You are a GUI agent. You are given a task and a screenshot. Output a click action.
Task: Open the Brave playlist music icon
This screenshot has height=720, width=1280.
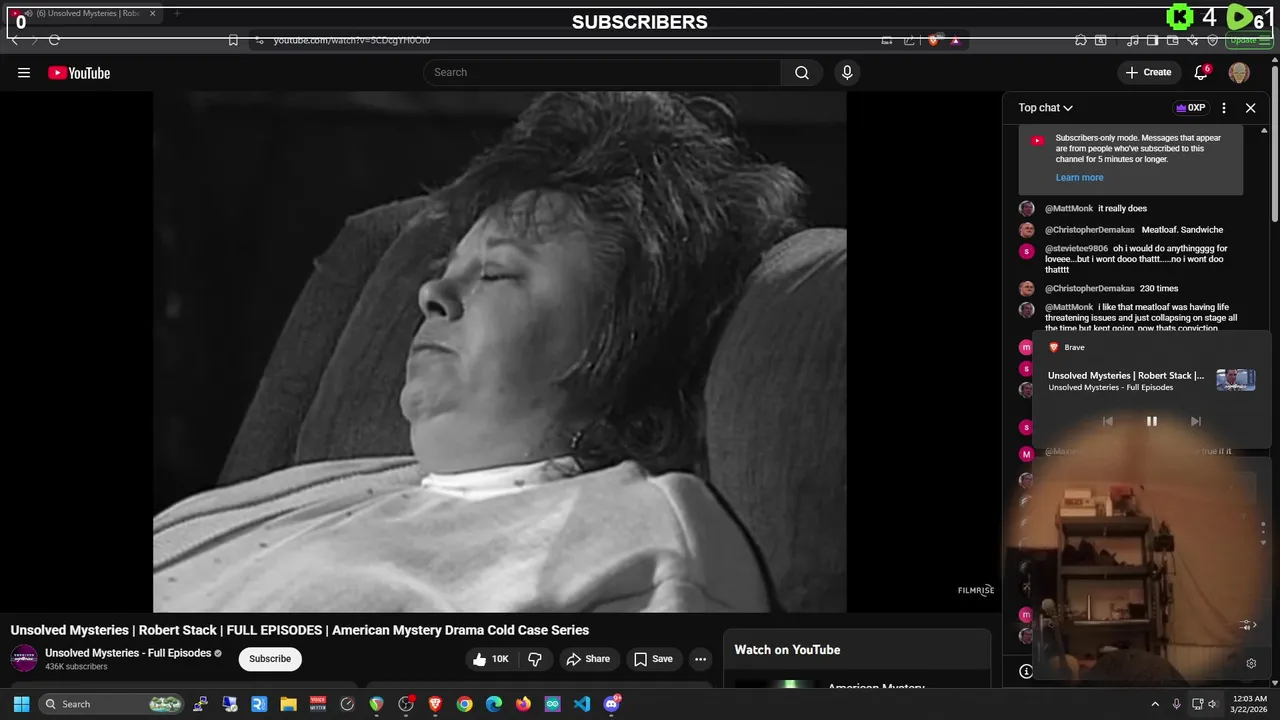click(1133, 40)
